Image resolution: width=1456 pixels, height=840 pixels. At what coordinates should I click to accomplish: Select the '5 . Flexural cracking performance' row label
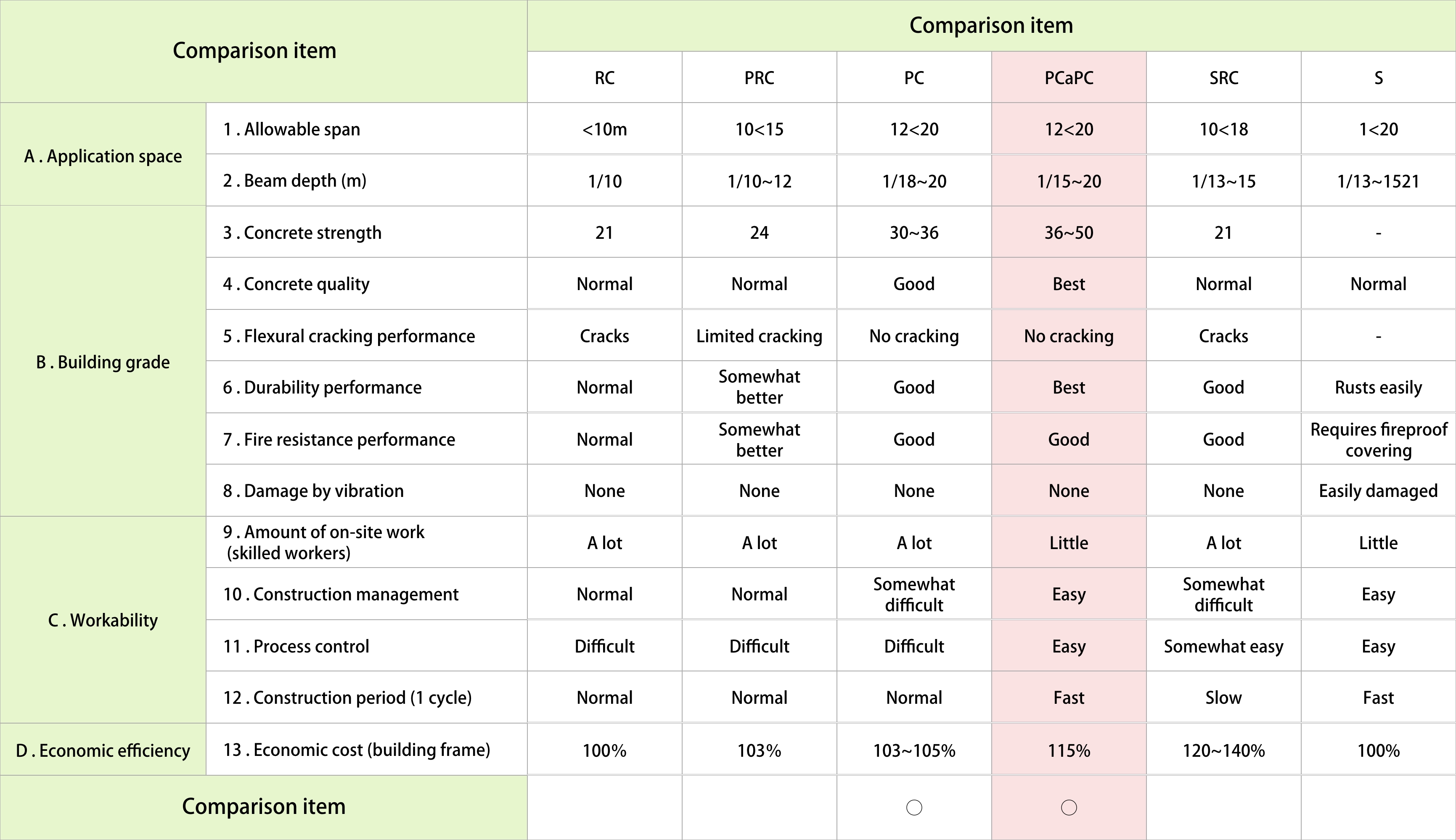click(349, 336)
